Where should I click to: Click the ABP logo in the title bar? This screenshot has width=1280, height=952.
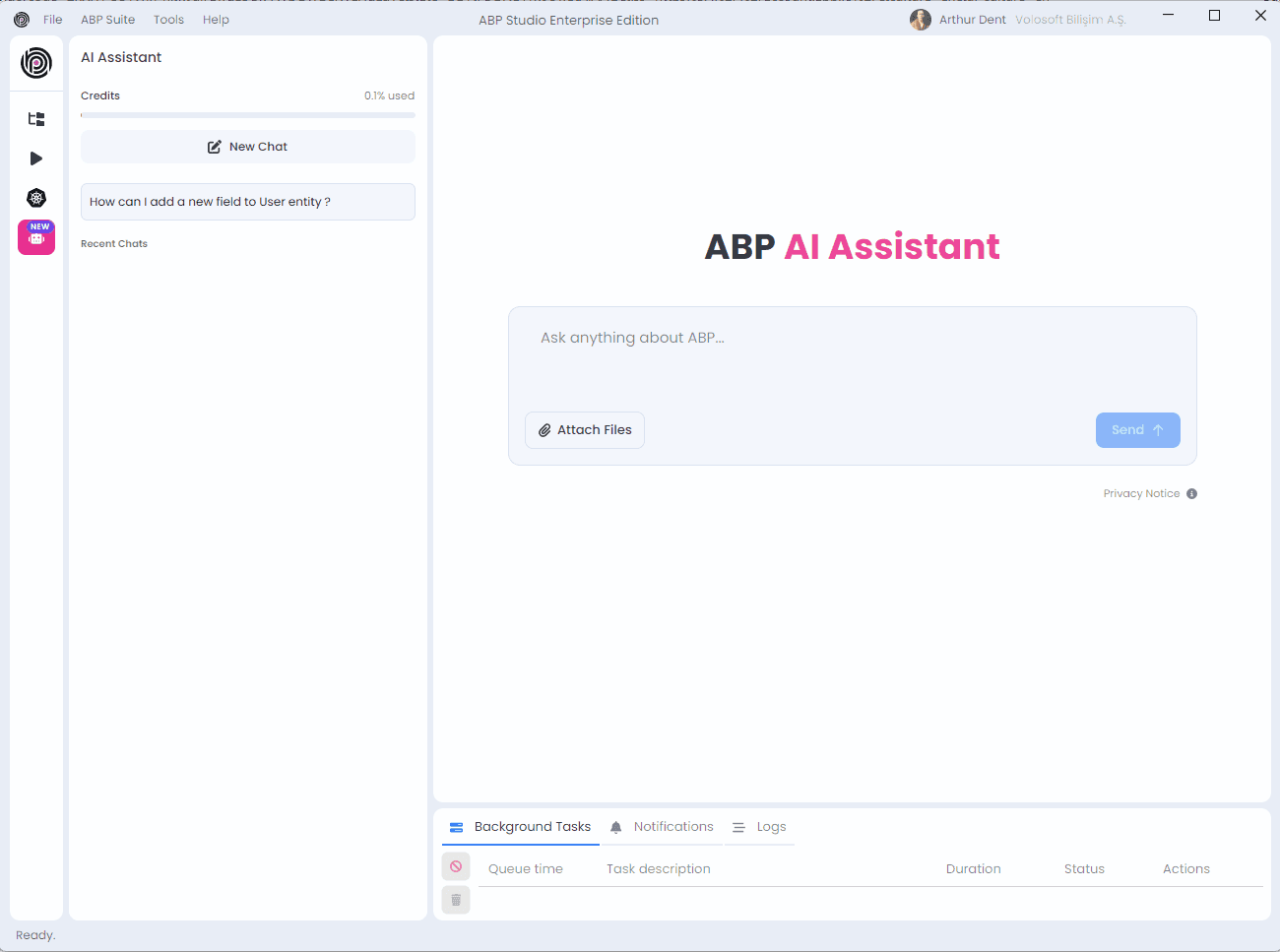coord(21,19)
